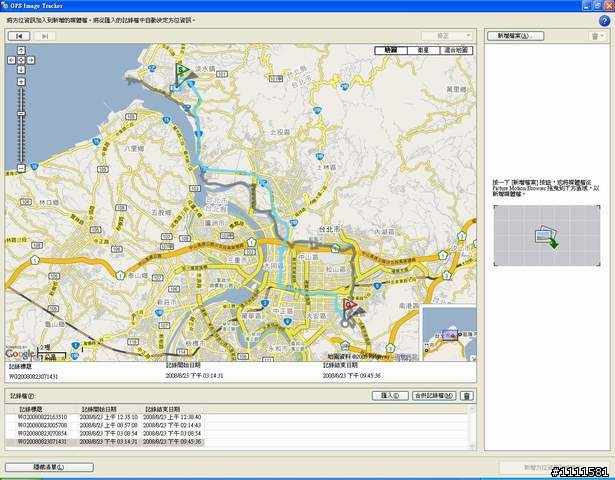Click the 八里鄉 label on map

[134, 148]
